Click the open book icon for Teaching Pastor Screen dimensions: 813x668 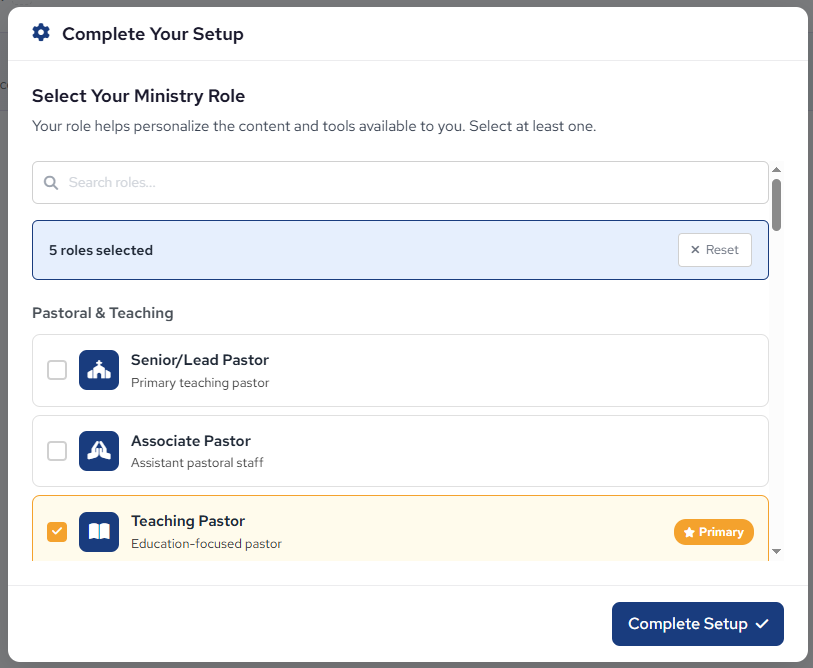point(99,532)
